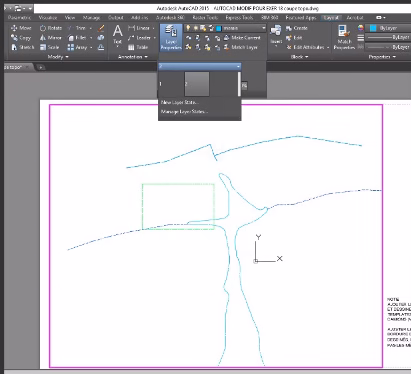Open the Raster Tools ribbon tab
Screen dimensions: 412x374
205,17
